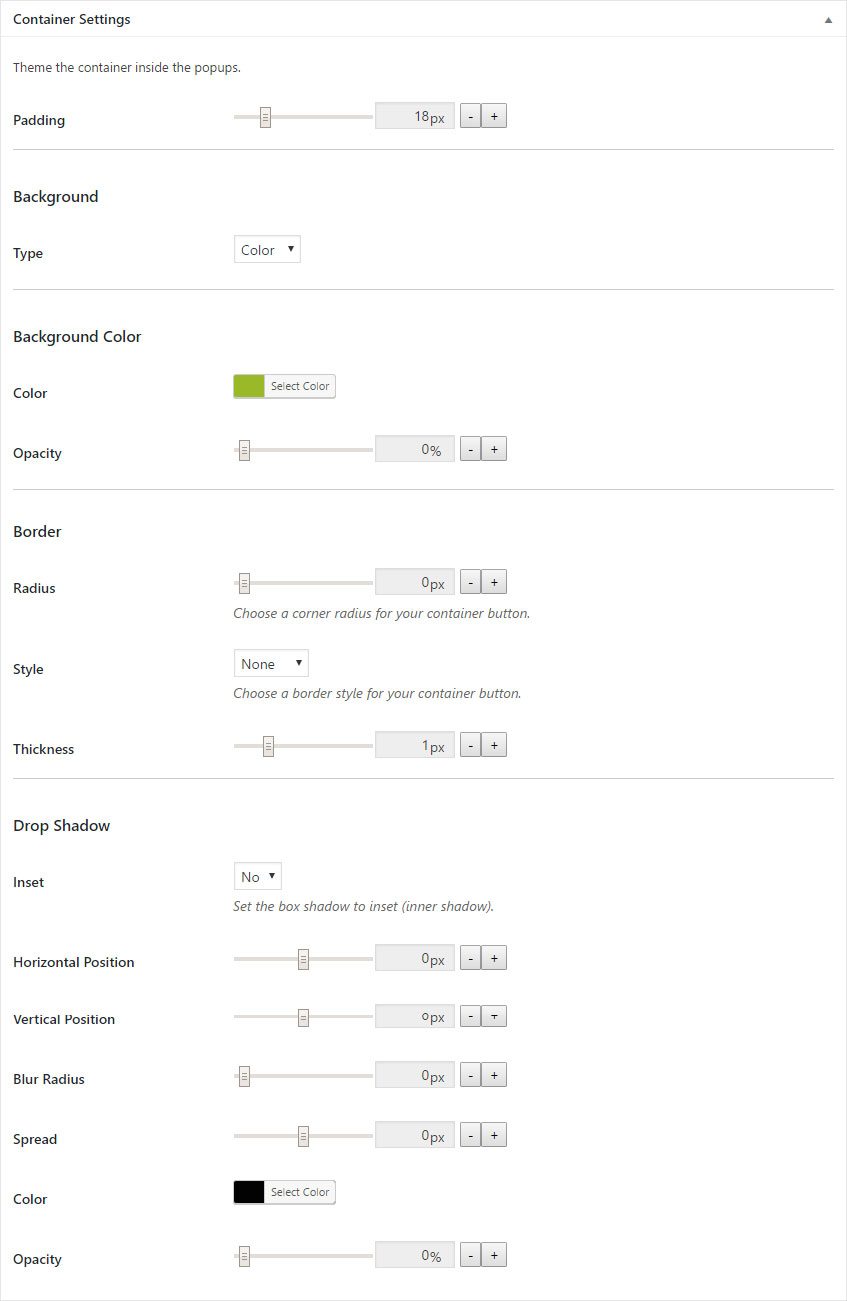Increase border Thickness with plus button
Viewport: 847px width, 1301px height.
click(494, 744)
